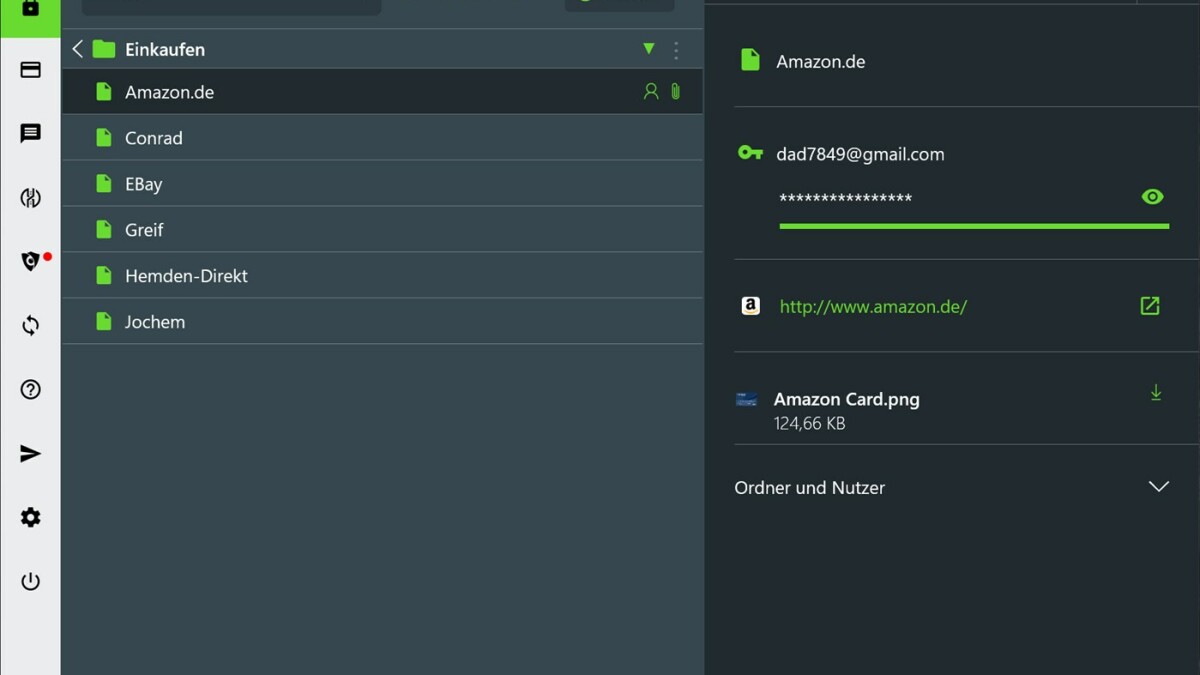The height and width of the screenshot is (675, 1200).
Task: Start synchronization using the sync arrows icon
Action: pyautogui.click(x=30, y=325)
